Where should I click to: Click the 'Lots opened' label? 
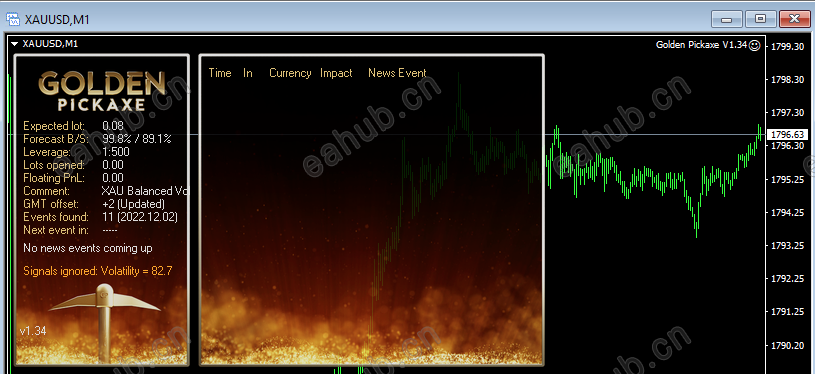tap(54, 165)
